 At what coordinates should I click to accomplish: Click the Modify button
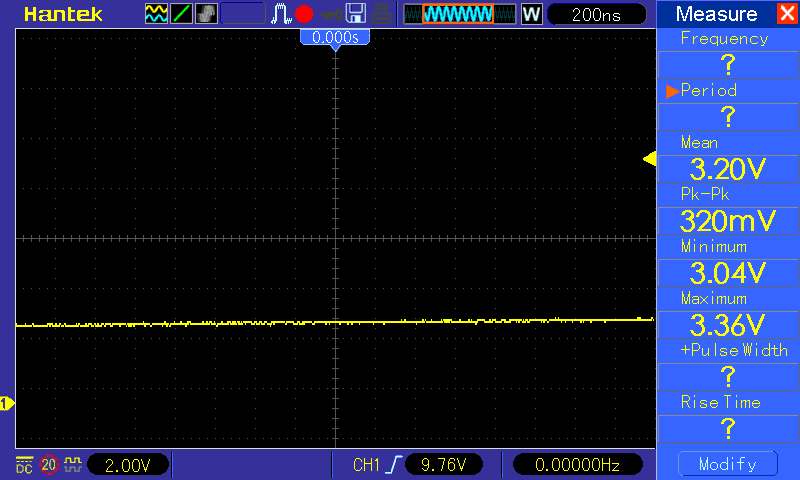point(728,464)
